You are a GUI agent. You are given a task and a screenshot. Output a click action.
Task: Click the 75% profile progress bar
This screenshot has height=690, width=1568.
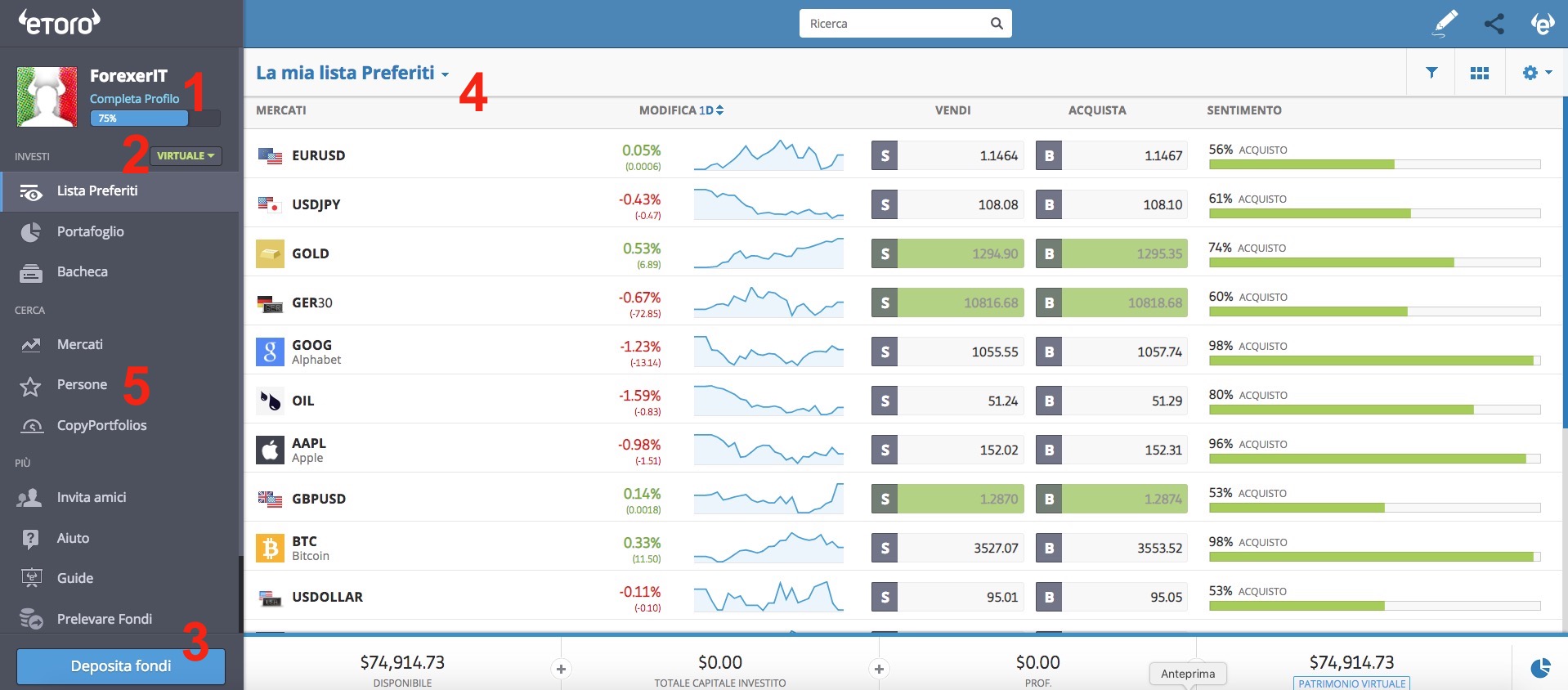155,118
